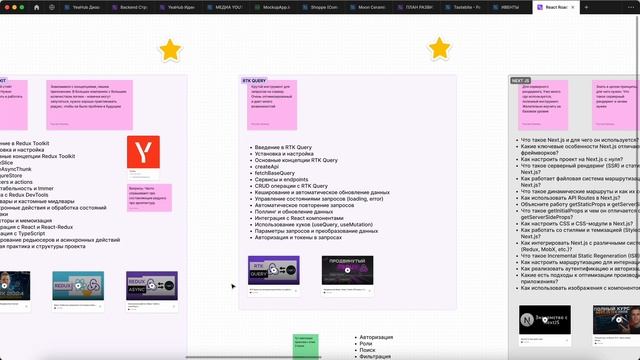Play the REDUX ASYNC video thumbnail
640x360 pixels.
coord(151,286)
